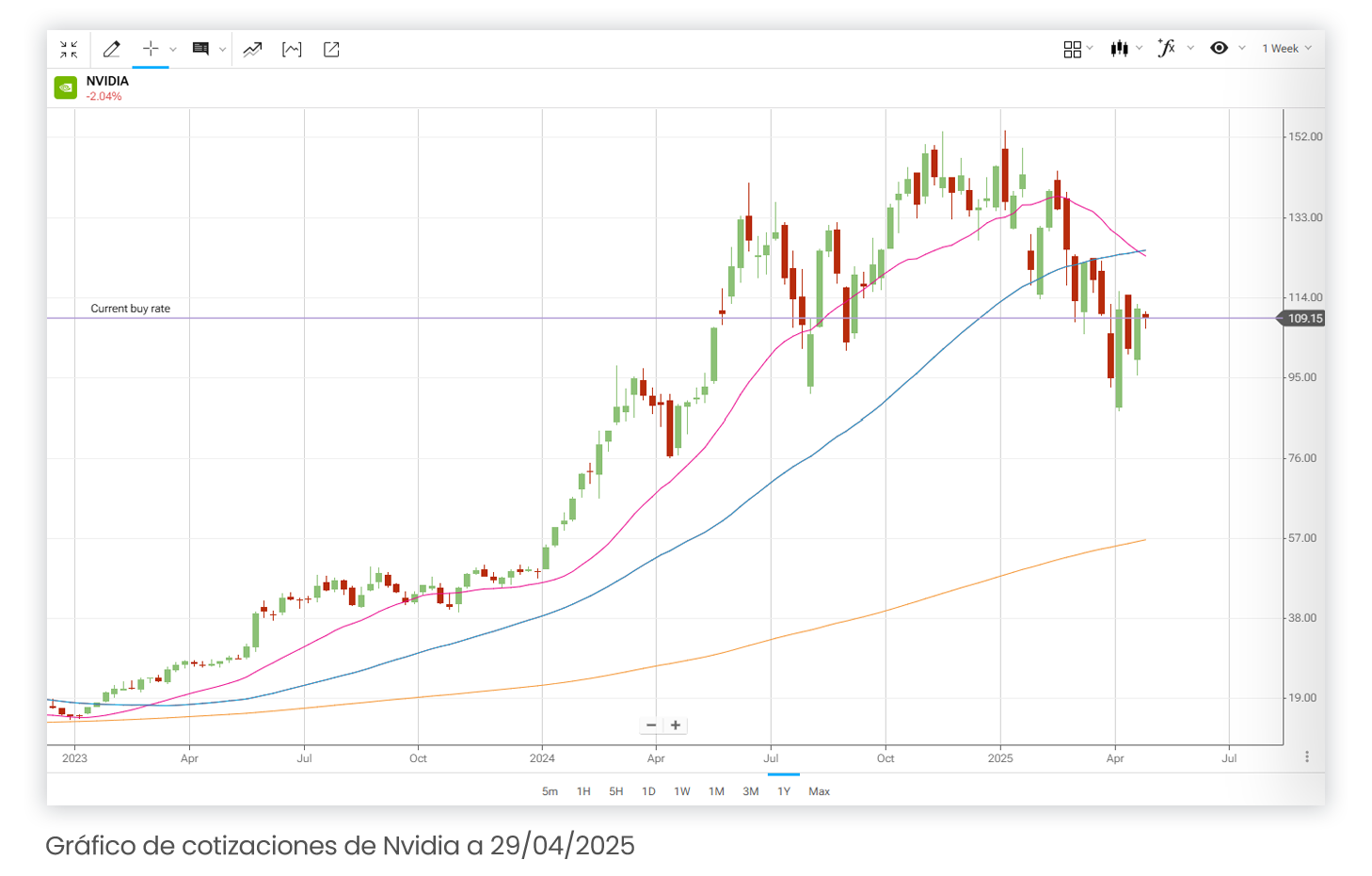The image size is (1372, 876).
Task: Click the 109.15 current price label
Action: (1303, 319)
